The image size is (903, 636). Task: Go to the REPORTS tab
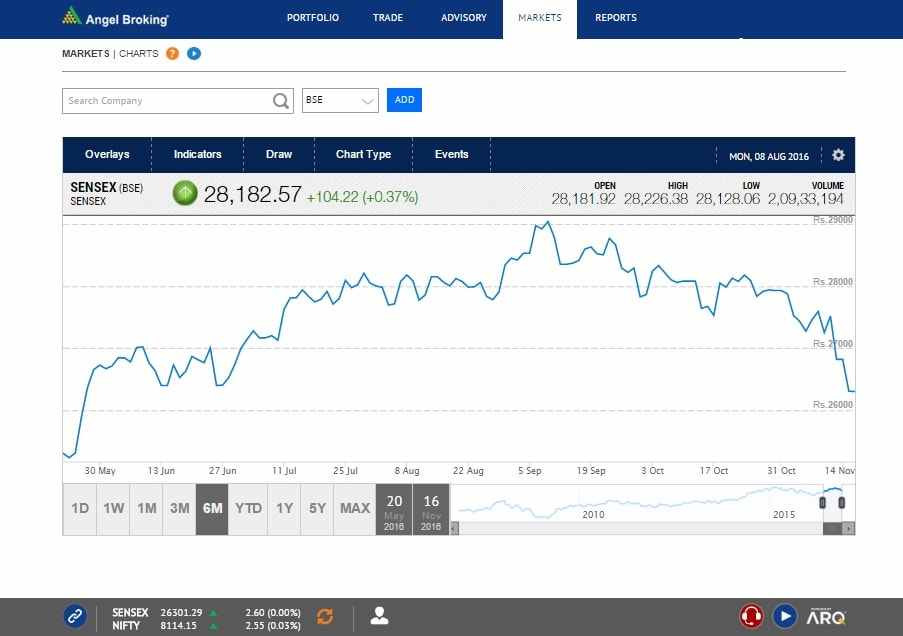[x=615, y=18]
